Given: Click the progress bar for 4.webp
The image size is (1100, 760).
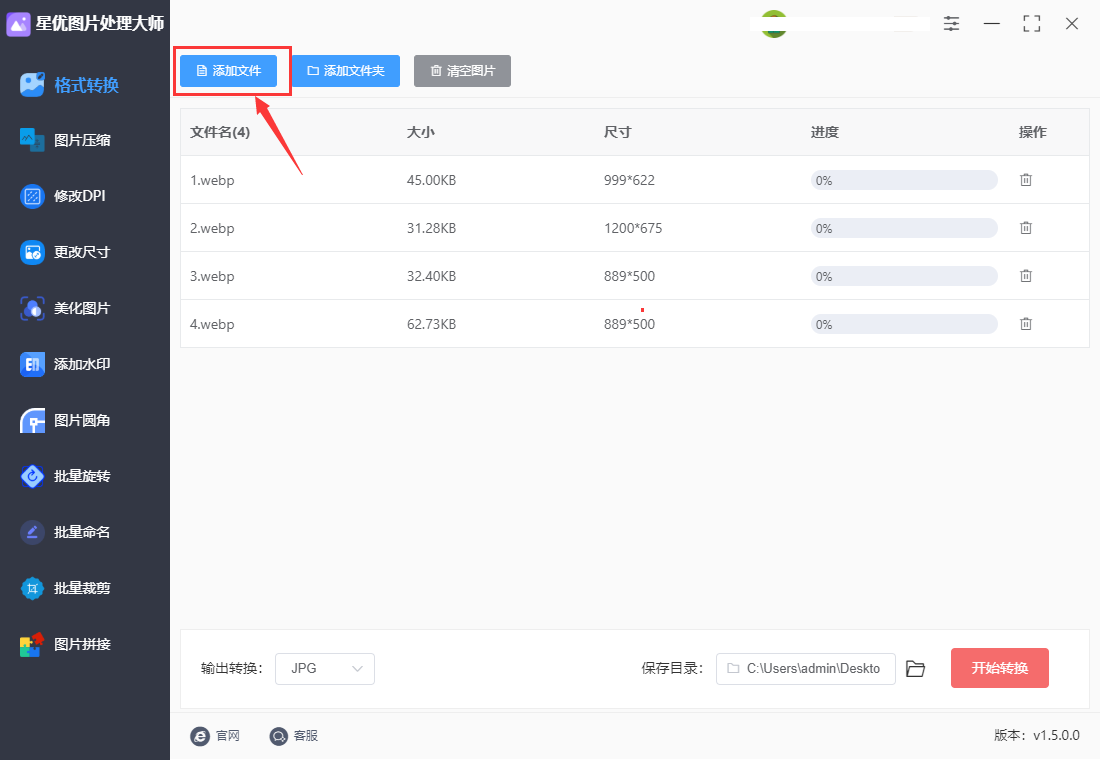Looking at the screenshot, I should (904, 324).
